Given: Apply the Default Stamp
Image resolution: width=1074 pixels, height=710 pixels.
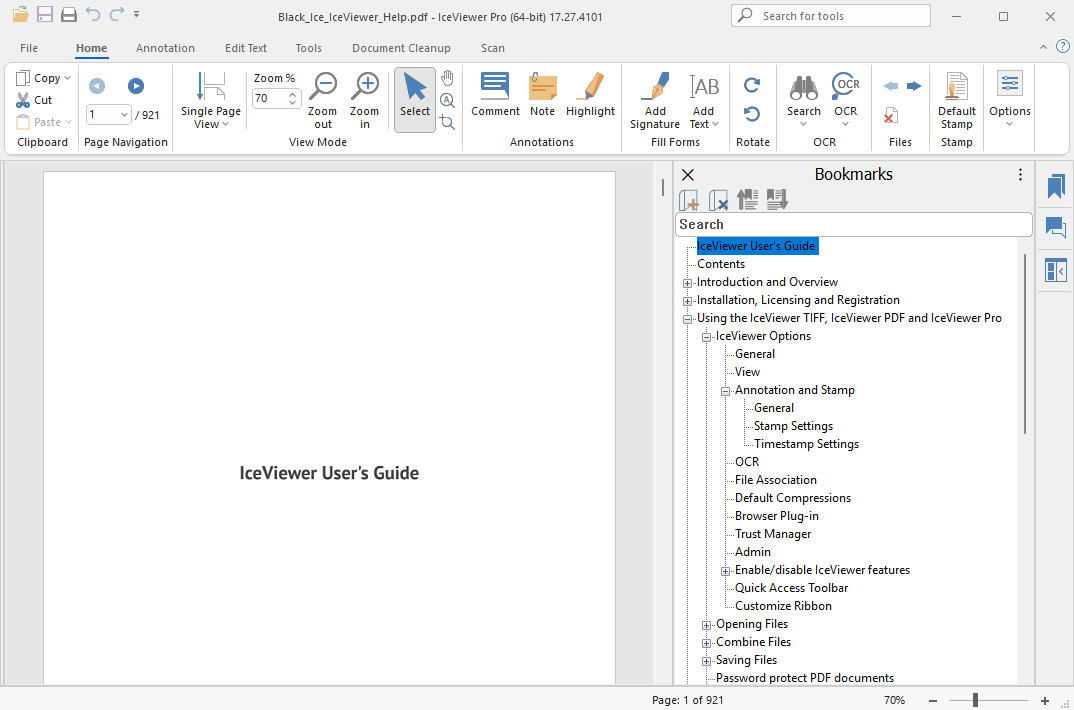Looking at the screenshot, I should [957, 100].
